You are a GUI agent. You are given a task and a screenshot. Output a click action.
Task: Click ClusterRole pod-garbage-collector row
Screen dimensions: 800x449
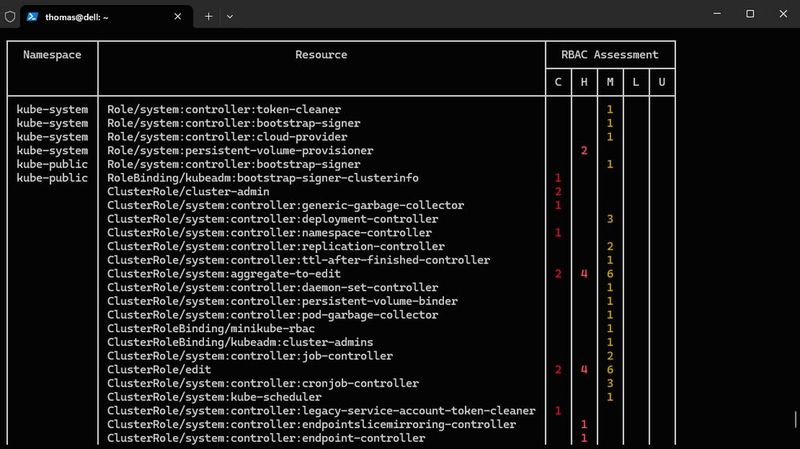(x=272, y=315)
